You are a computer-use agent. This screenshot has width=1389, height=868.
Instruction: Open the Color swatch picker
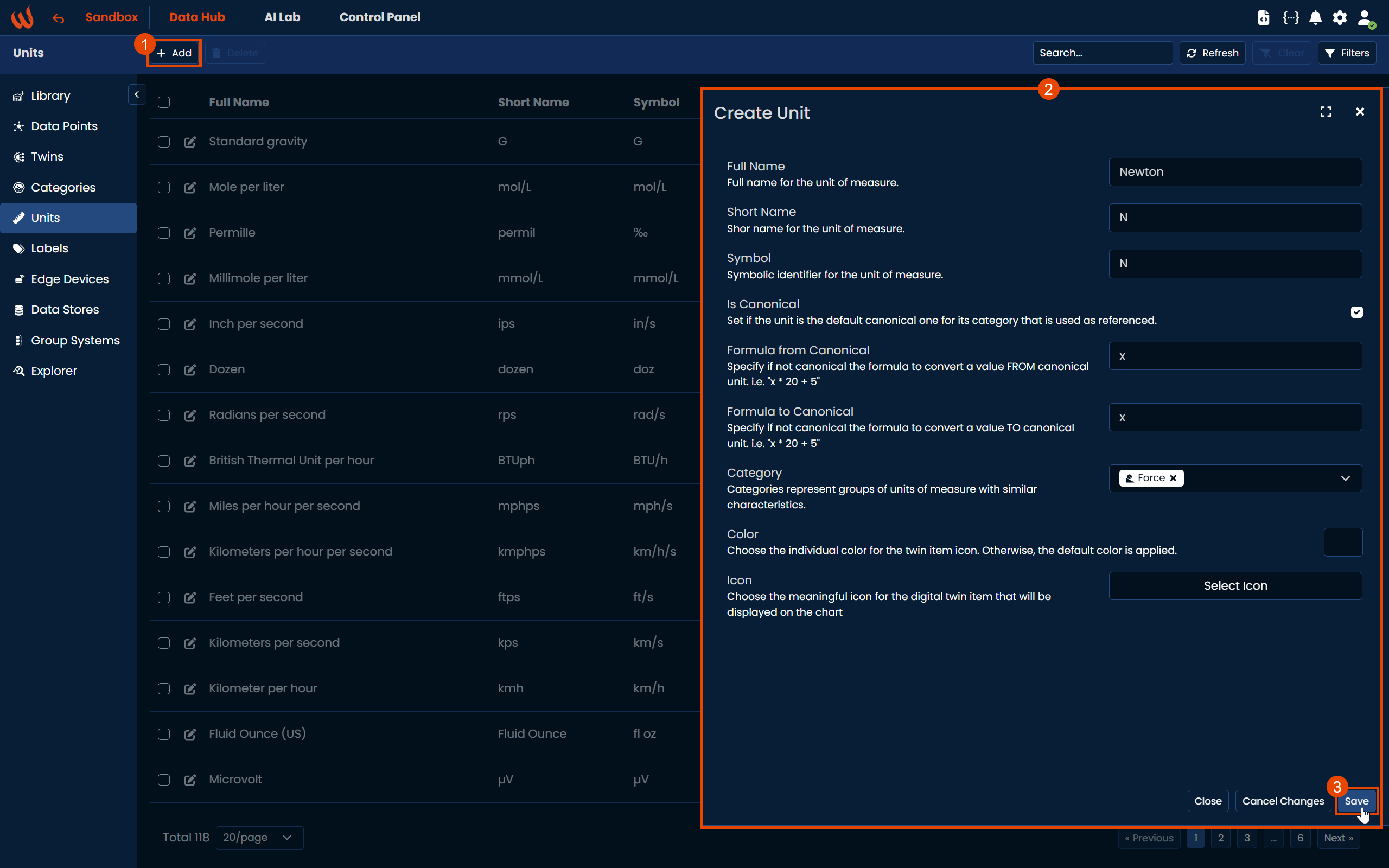[1342, 542]
